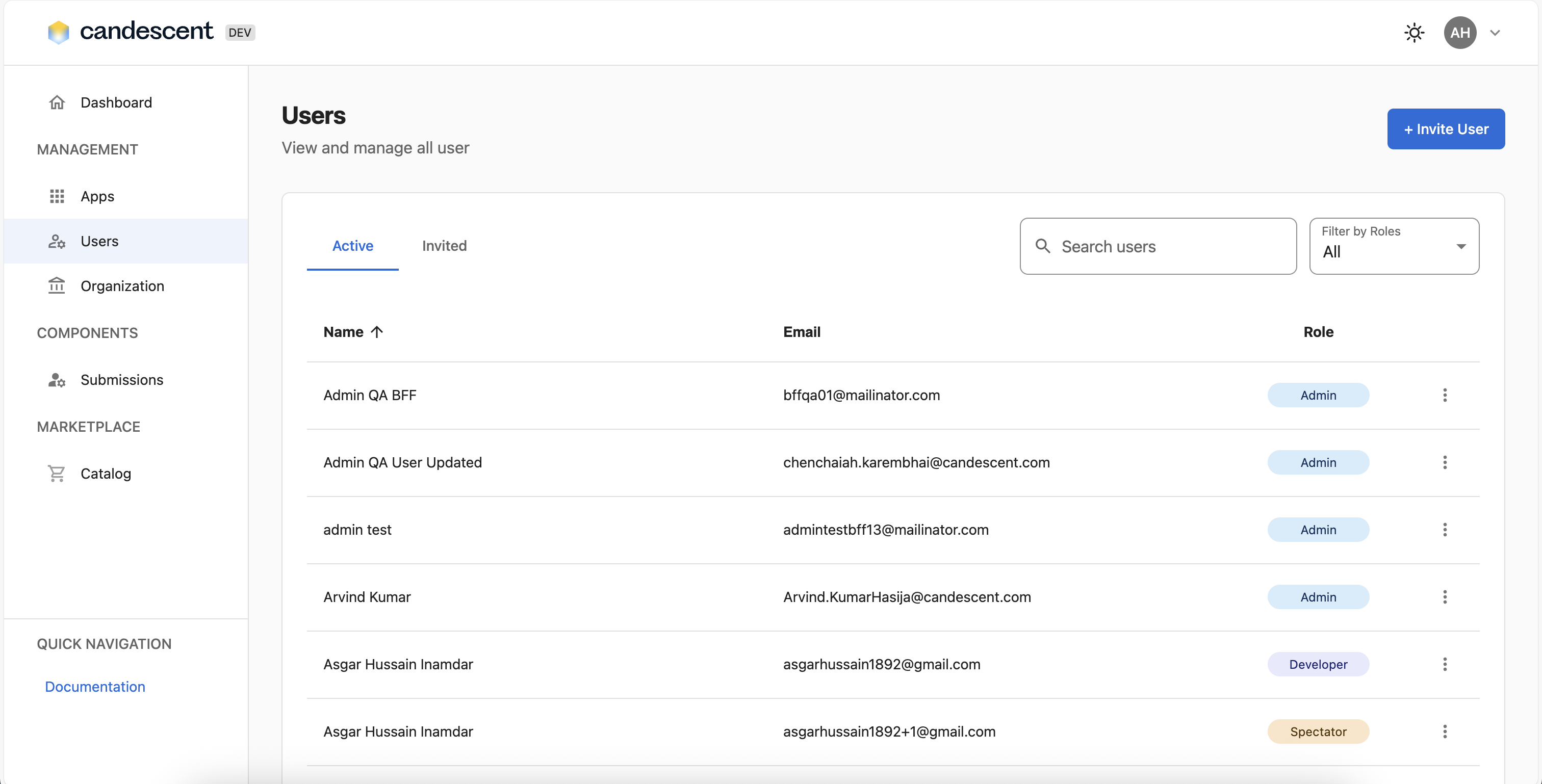Image resolution: width=1542 pixels, height=784 pixels.
Task: Click the Catalog shopping cart icon
Action: pos(57,474)
